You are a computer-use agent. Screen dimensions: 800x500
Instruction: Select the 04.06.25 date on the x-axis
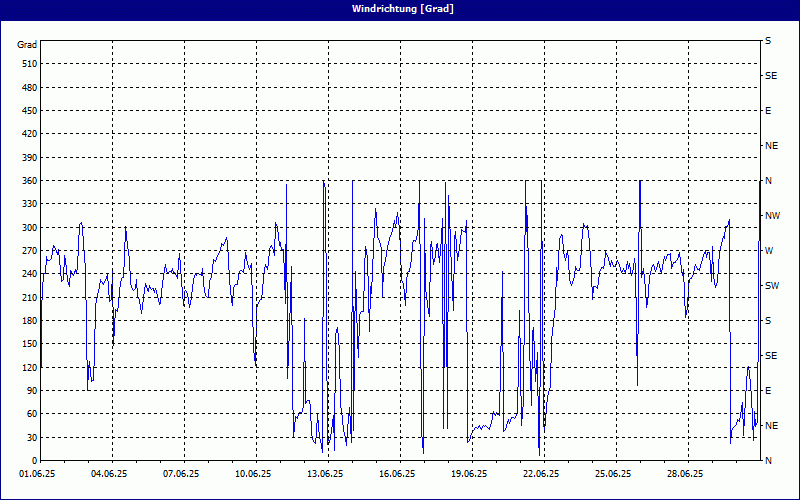112,475
